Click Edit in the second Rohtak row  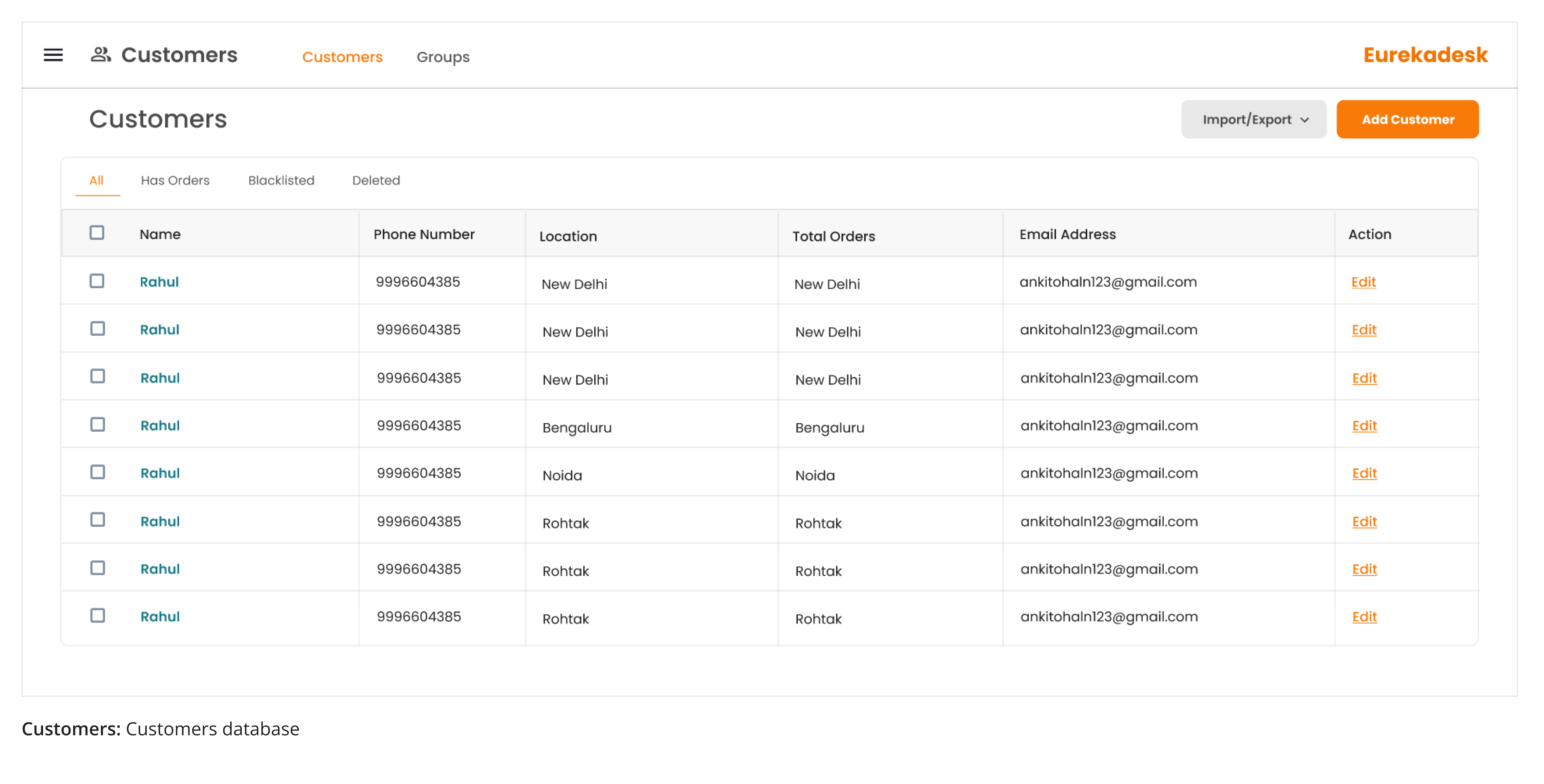(1364, 570)
